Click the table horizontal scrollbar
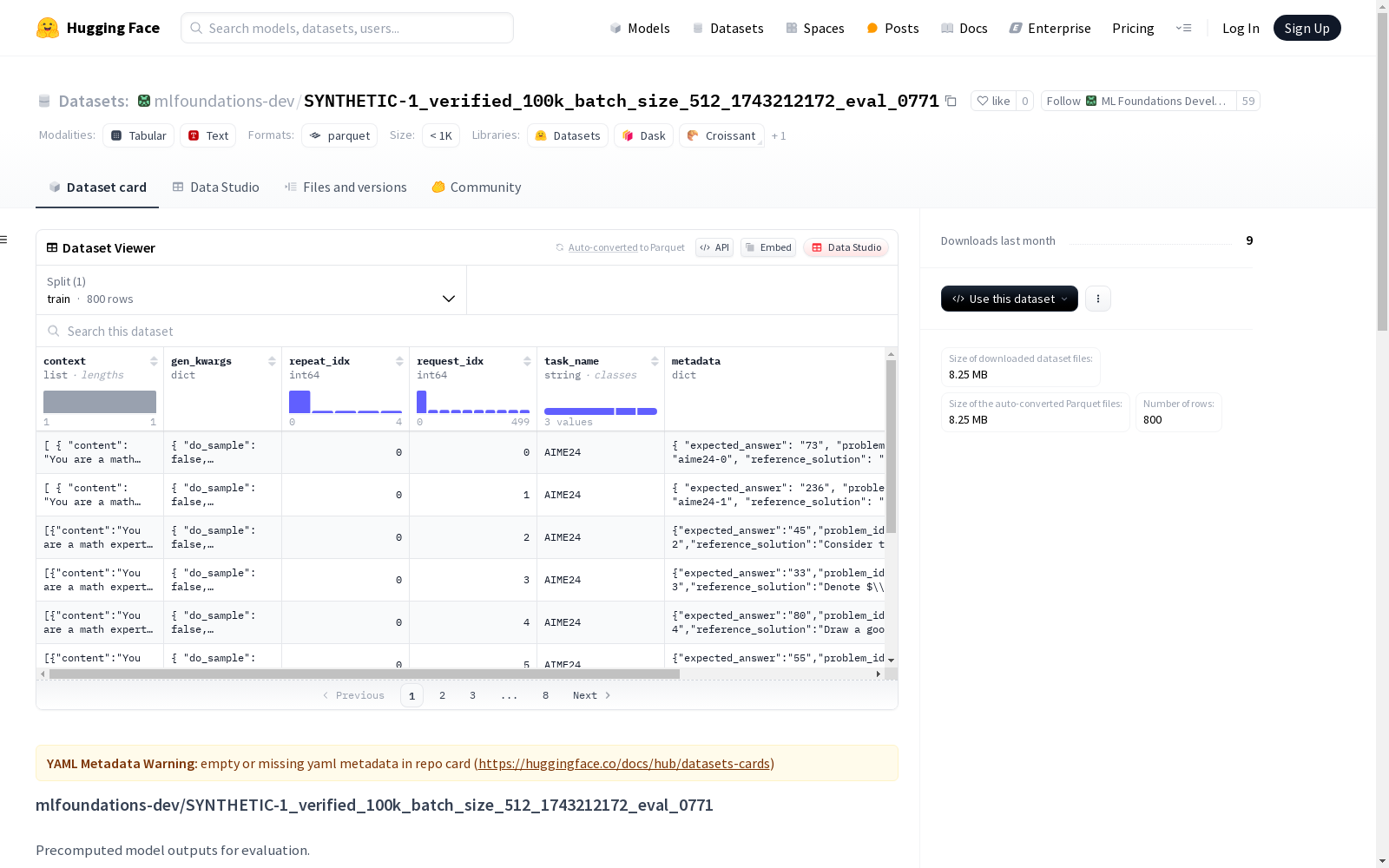This screenshot has height=868, width=1389. (365, 674)
